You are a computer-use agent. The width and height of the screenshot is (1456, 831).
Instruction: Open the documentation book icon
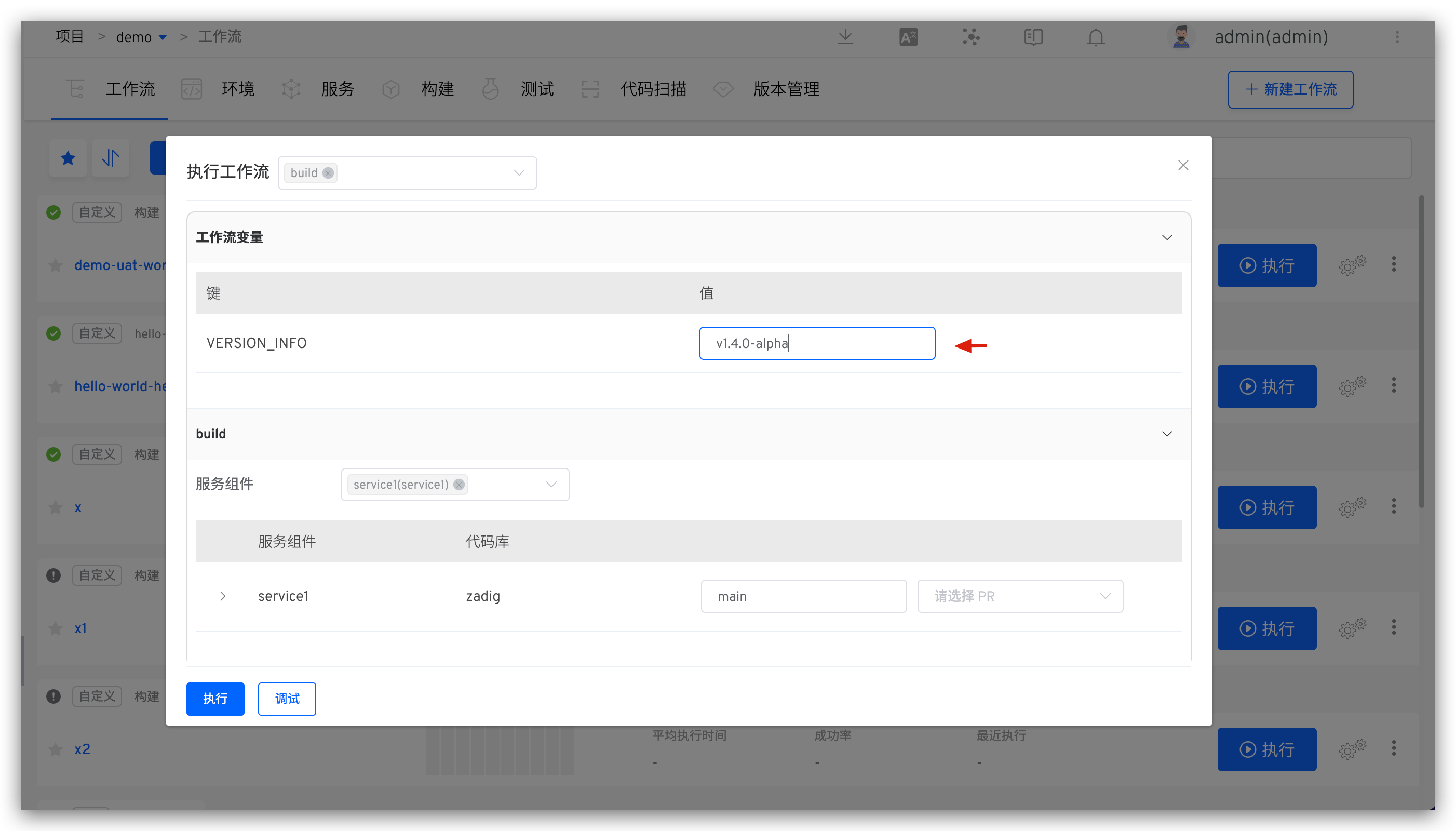click(x=1033, y=37)
